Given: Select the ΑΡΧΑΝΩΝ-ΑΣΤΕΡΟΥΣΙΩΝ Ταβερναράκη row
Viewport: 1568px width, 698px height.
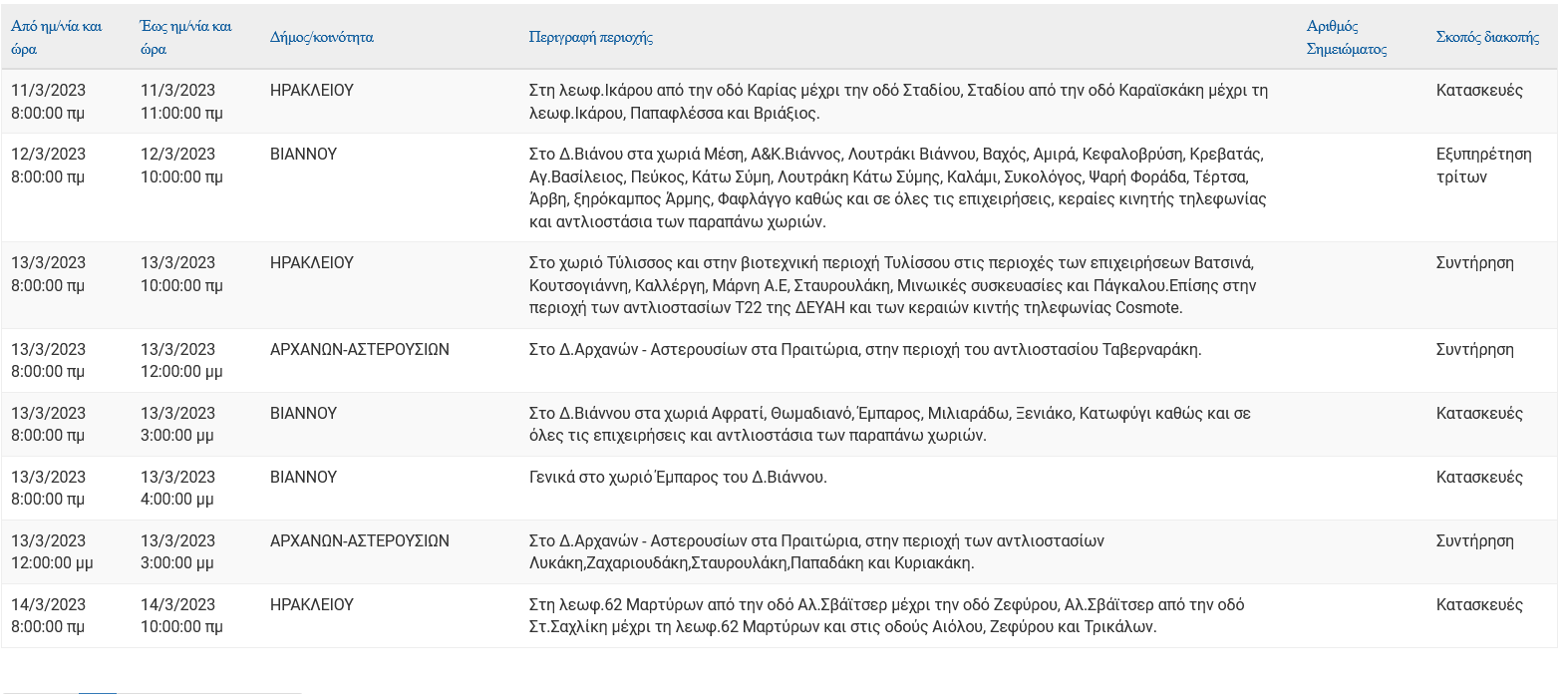Looking at the screenshot, I should coord(698,360).
